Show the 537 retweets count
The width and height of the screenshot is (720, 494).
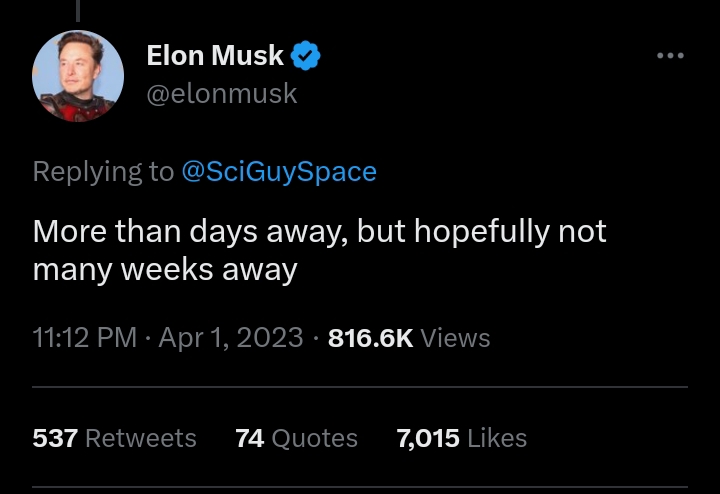click(55, 438)
